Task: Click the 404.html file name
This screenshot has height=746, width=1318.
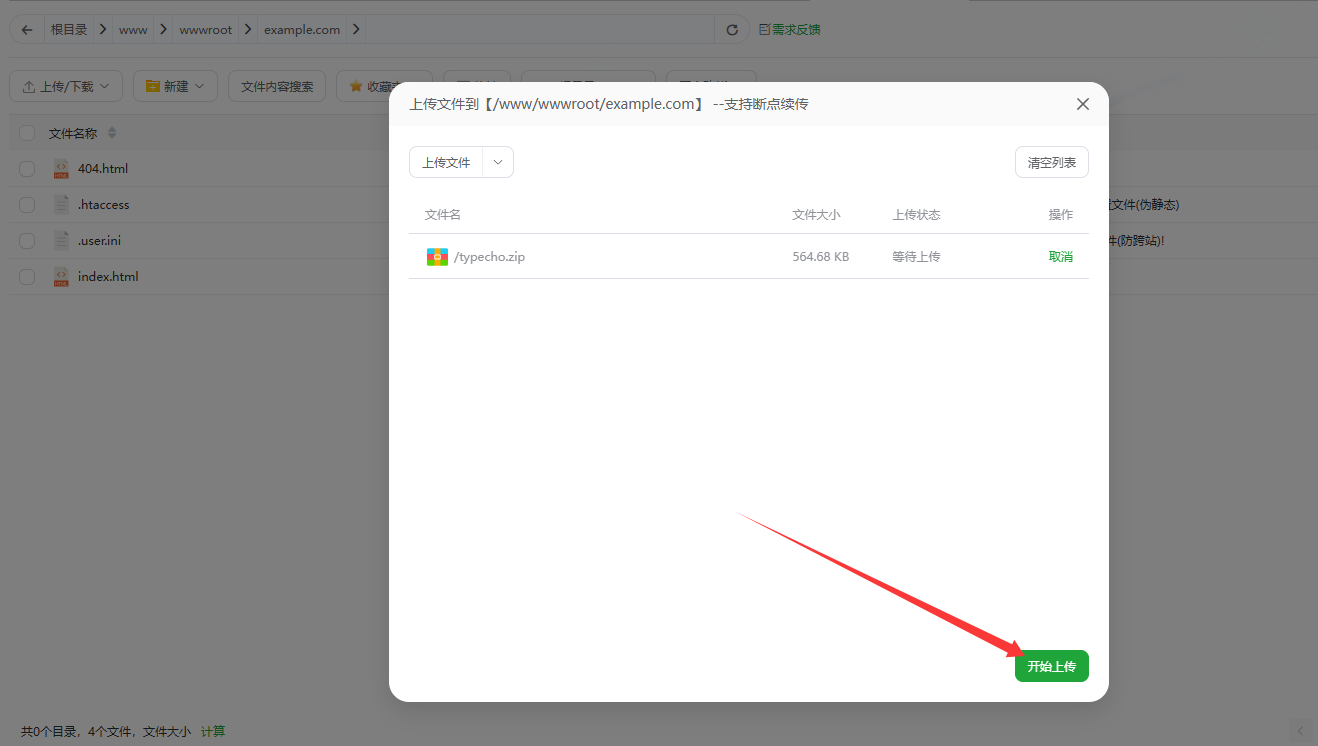Action: 103,169
